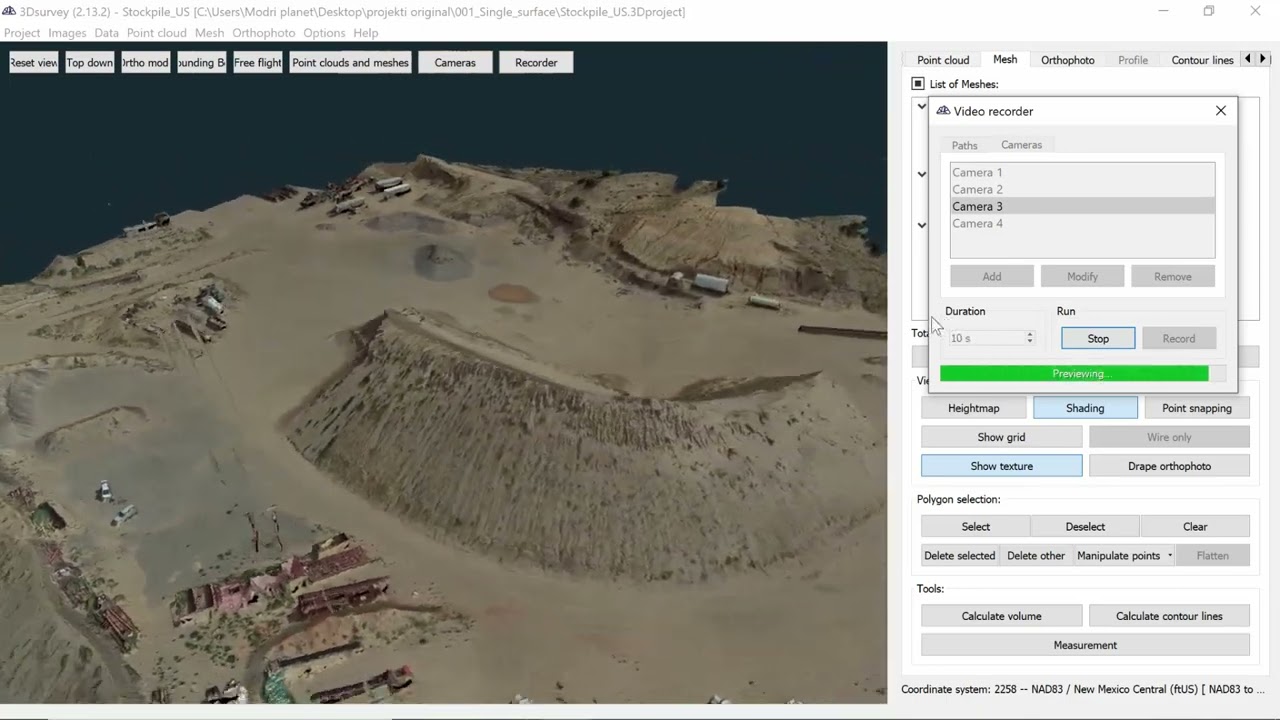The width and height of the screenshot is (1280, 720).
Task: Click the Remove camera button
Action: 1172,276
